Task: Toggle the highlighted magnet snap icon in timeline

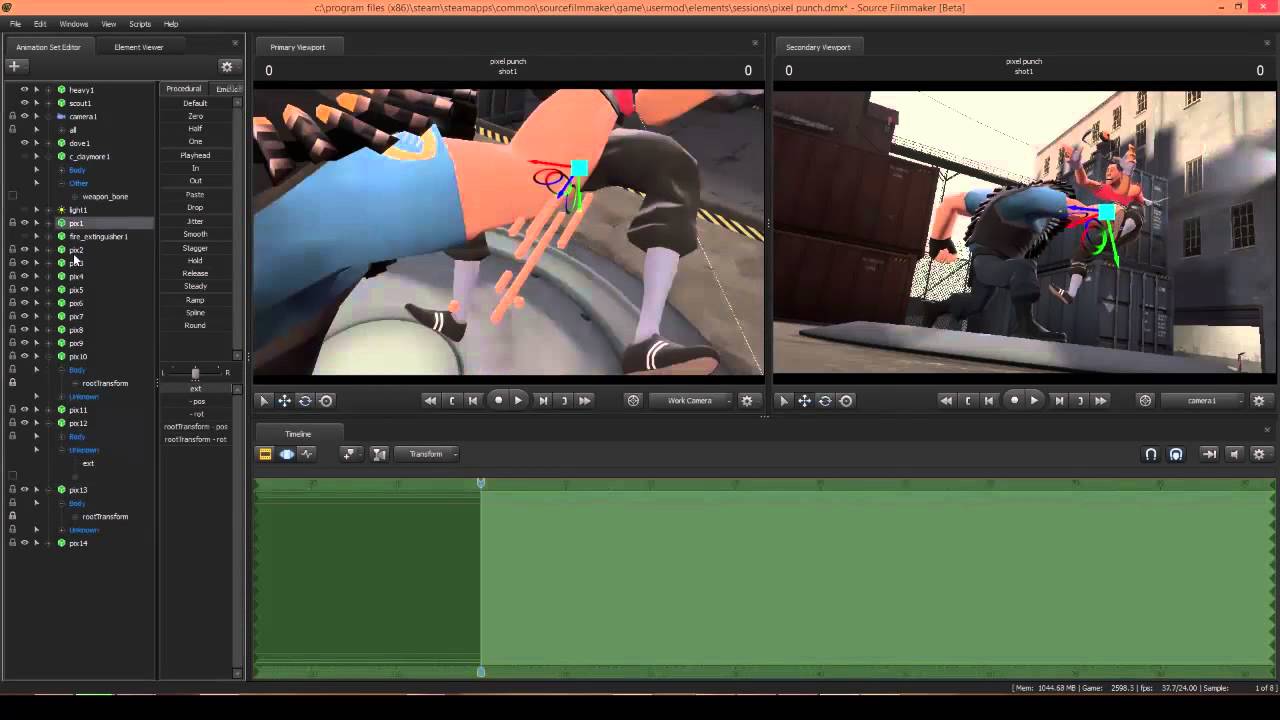Action: [1176, 454]
